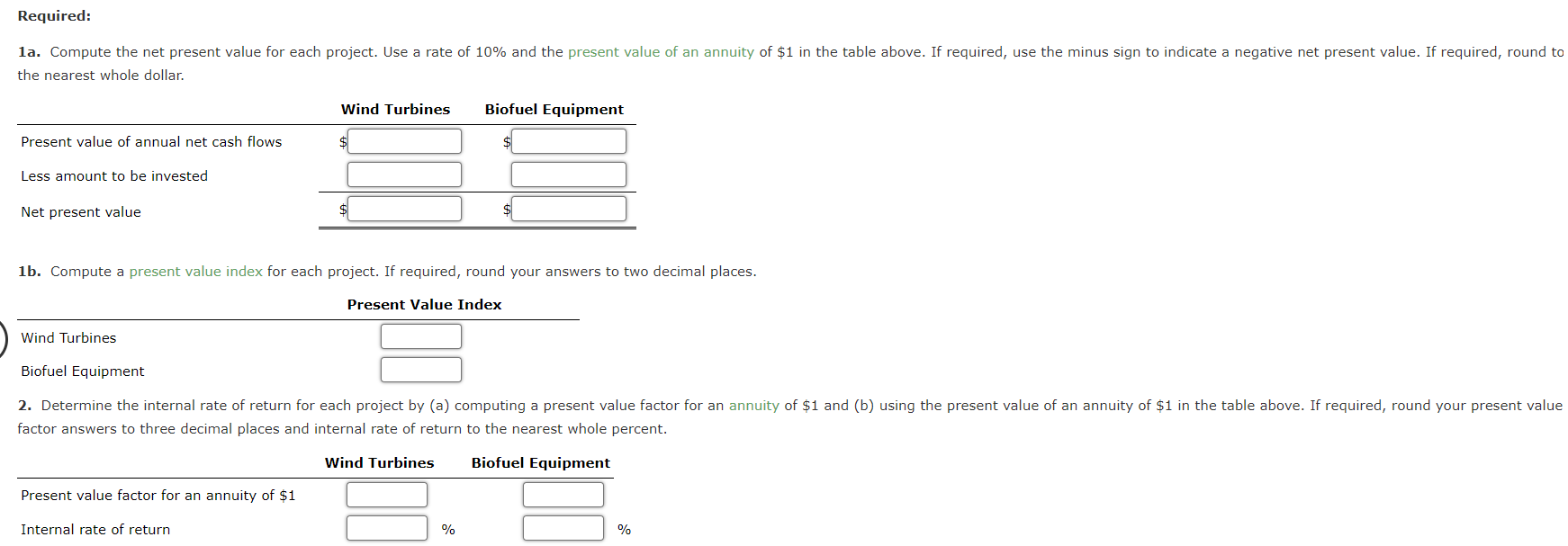Click the Biofuel Equipment annuity factor input
This screenshot has width=1568, height=546.
point(563,494)
